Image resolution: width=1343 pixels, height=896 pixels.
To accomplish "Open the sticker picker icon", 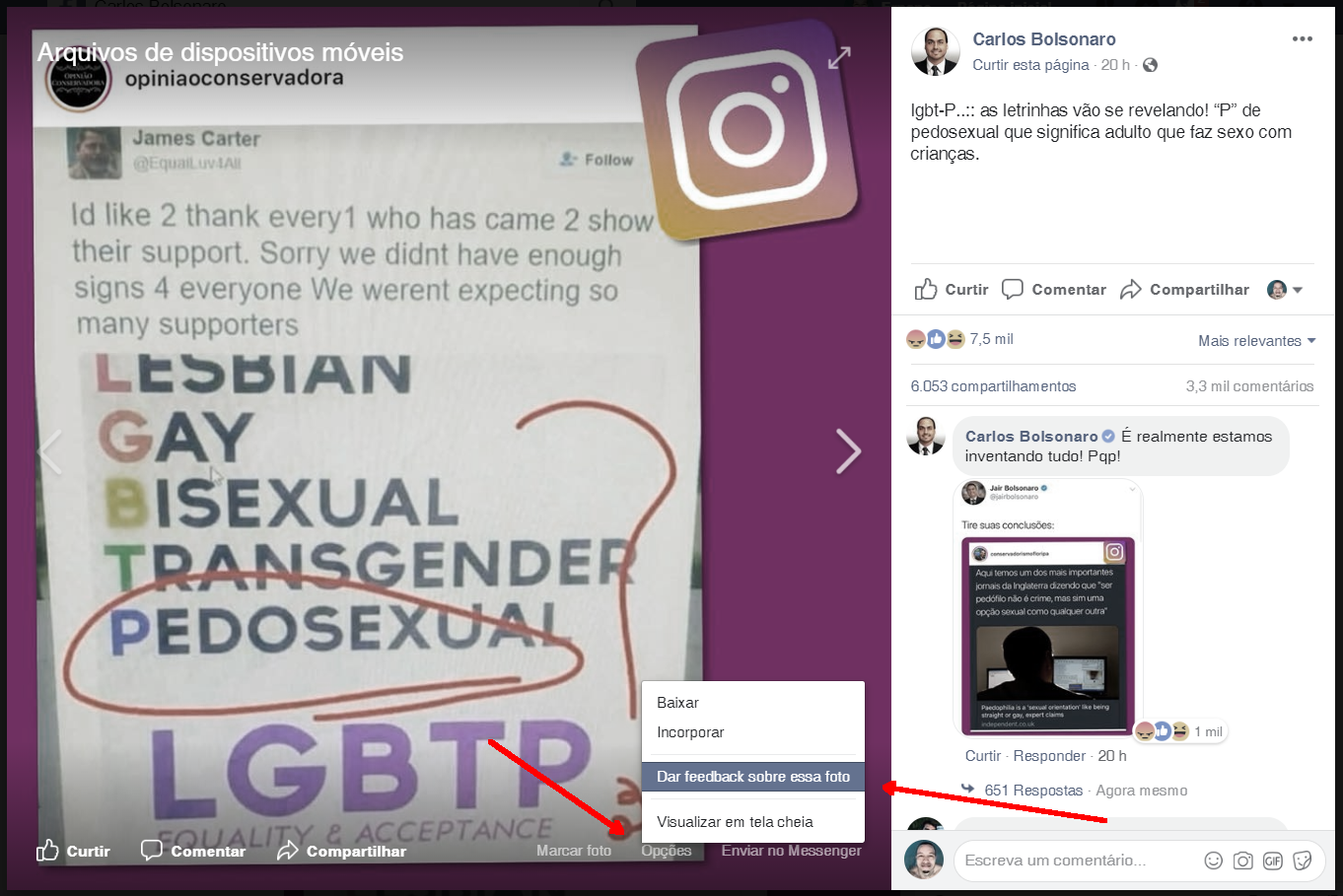I will coord(1303,861).
